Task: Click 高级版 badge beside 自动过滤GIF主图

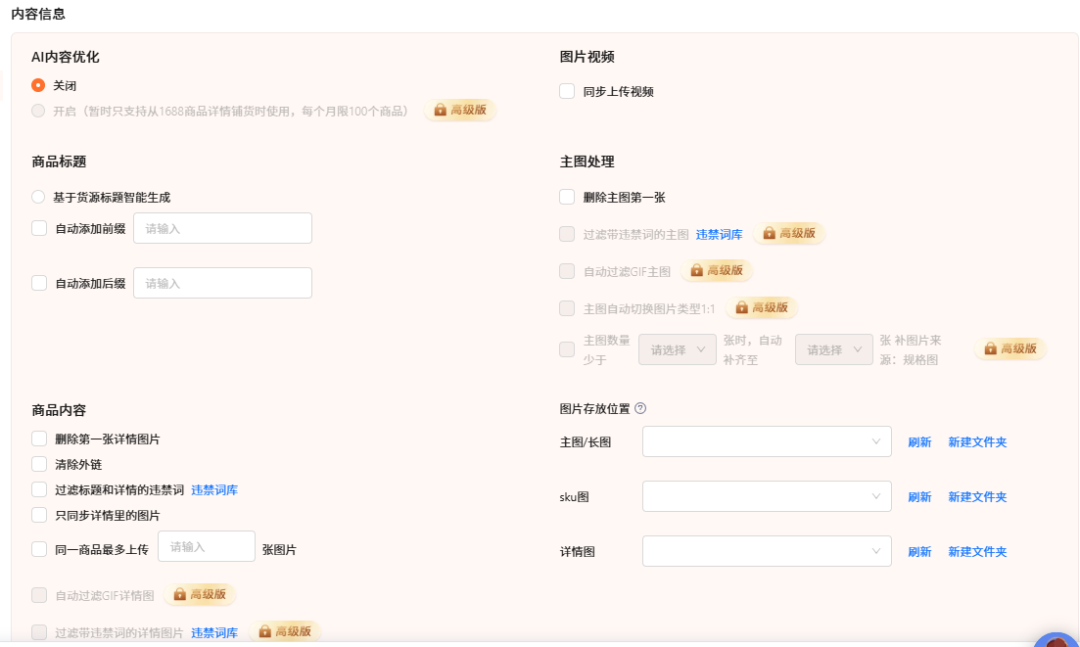Action: (x=717, y=271)
